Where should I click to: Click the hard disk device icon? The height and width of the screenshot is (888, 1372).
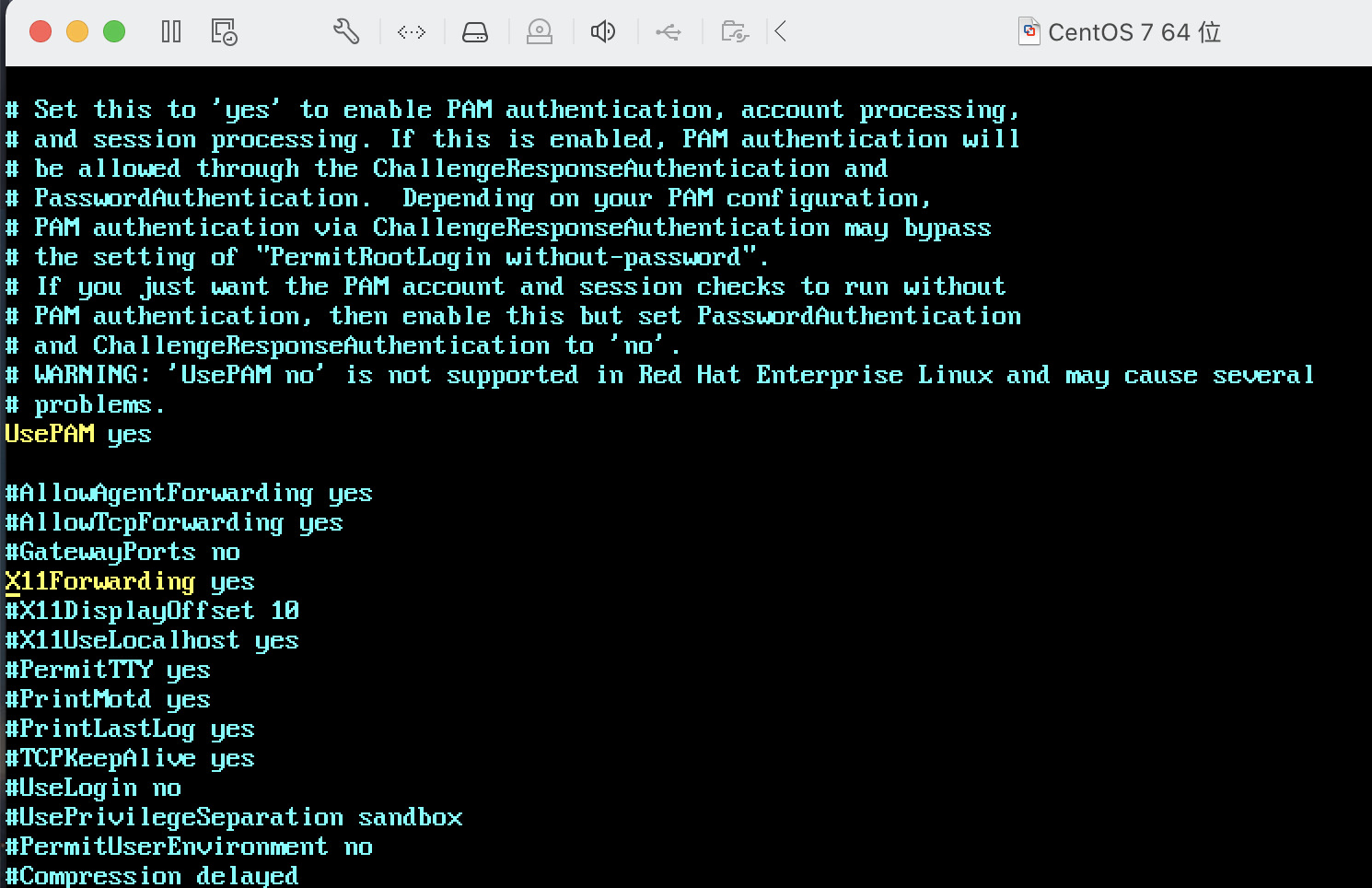pos(475,30)
